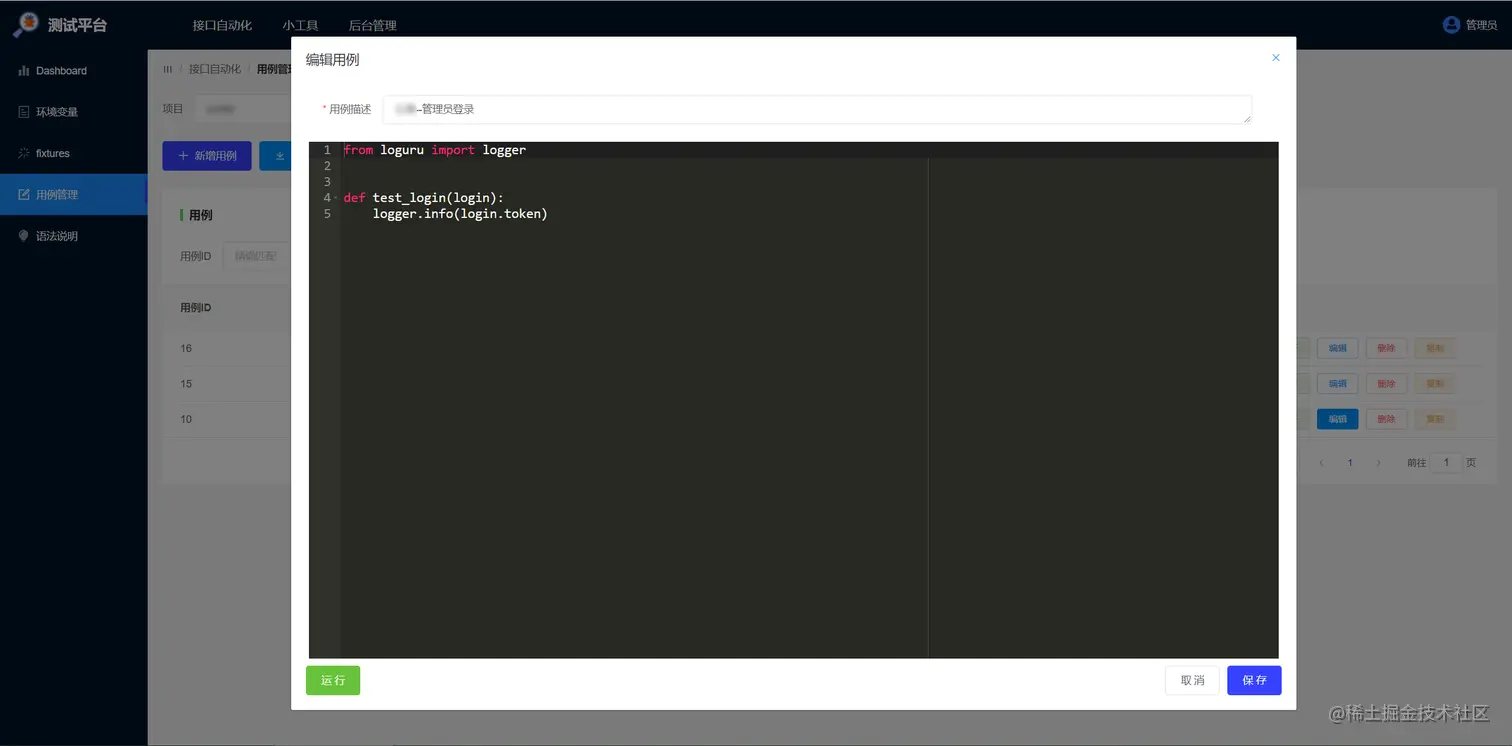The width and height of the screenshot is (1512, 746).
Task: Select page 1 in pagination
Action: (1350, 463)
